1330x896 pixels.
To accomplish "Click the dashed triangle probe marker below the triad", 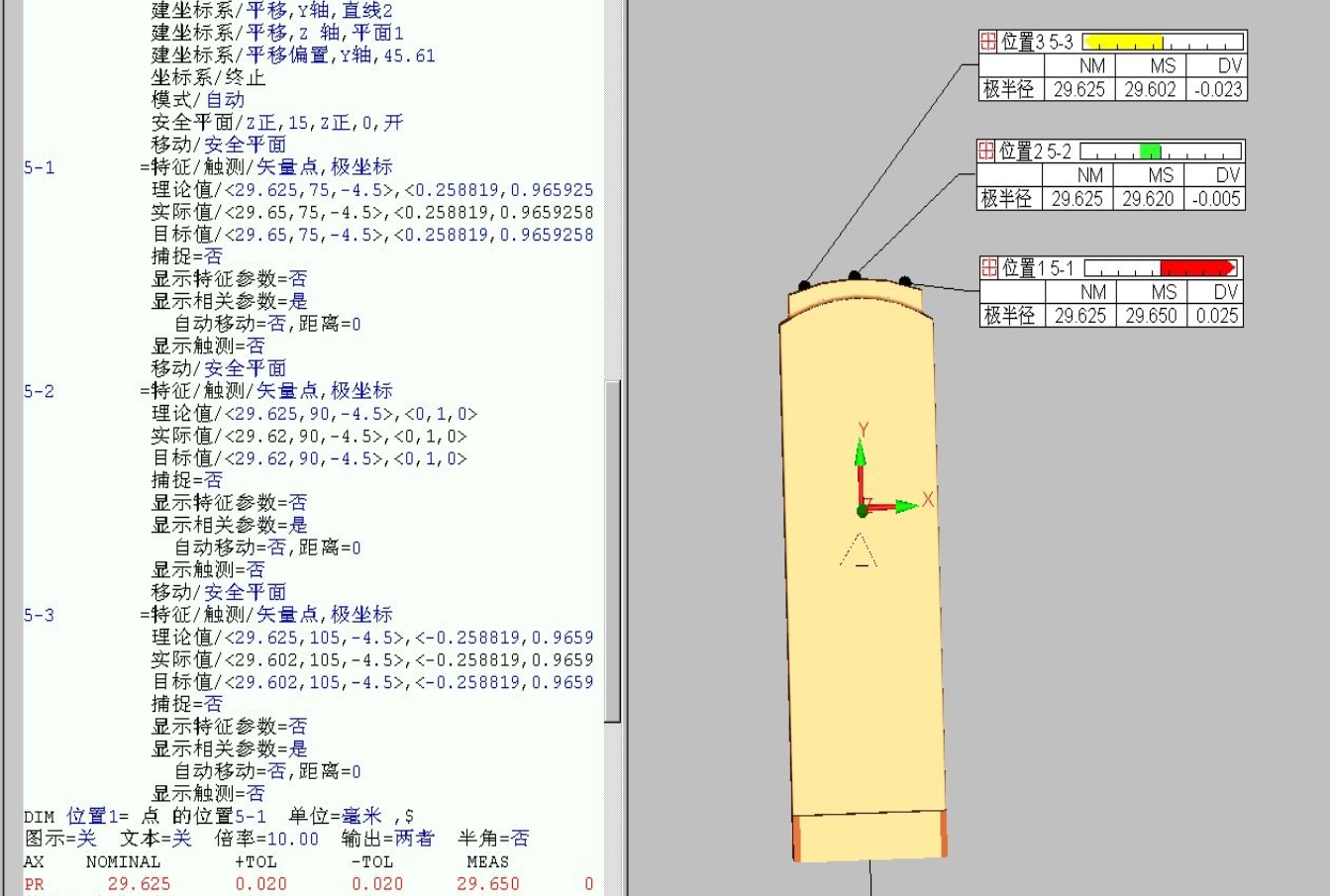I will [x=859, y=550].
